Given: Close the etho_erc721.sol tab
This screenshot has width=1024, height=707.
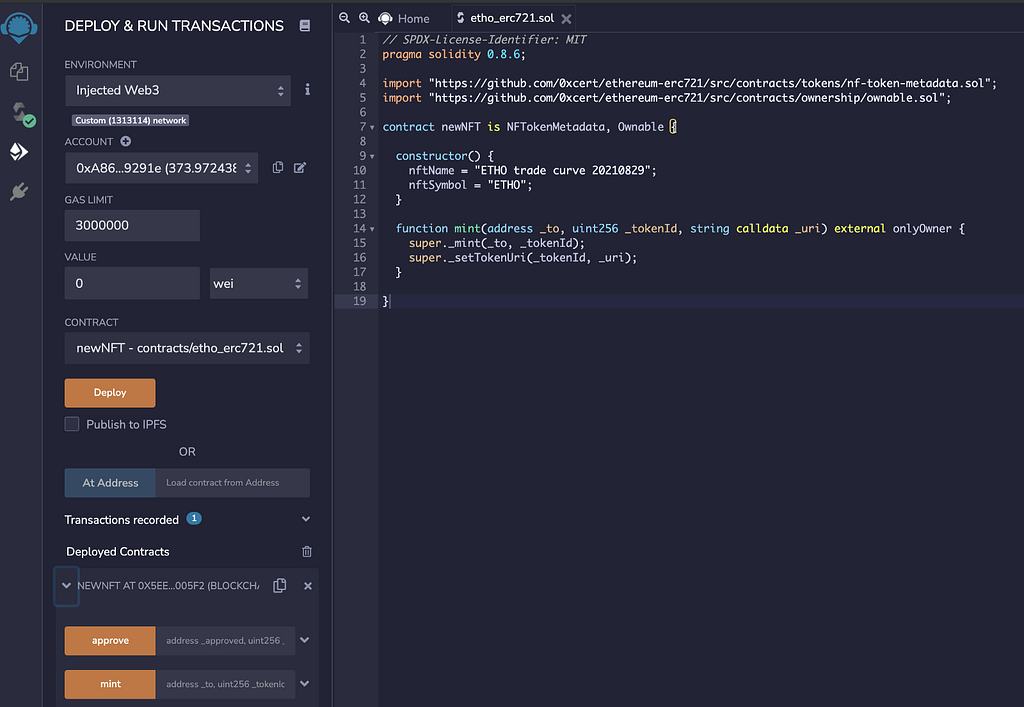Looking at the screenshot, I should click(566, 19).
